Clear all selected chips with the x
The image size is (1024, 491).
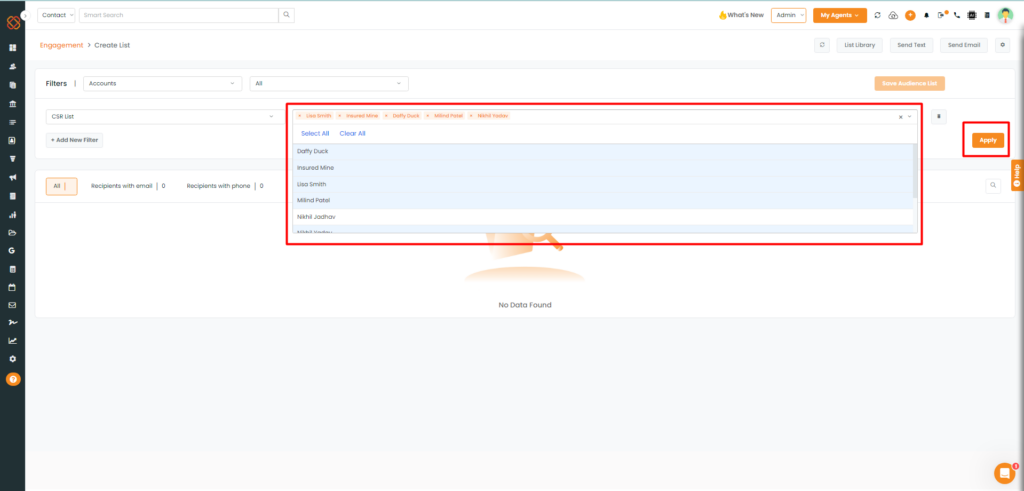pos(901,116)
